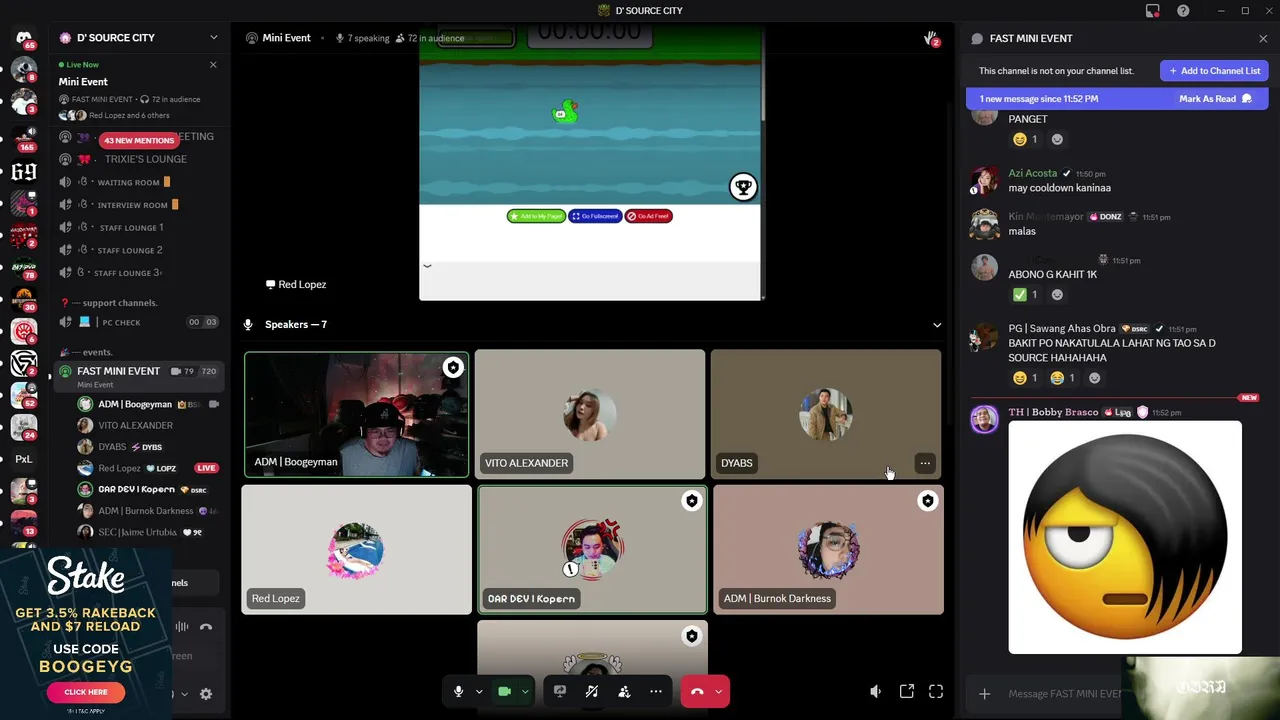Join the INTERVIEW ROOM voice channel
This screenshot has width=1280, height=720.
pyautogui.click(x=137, y=205)
